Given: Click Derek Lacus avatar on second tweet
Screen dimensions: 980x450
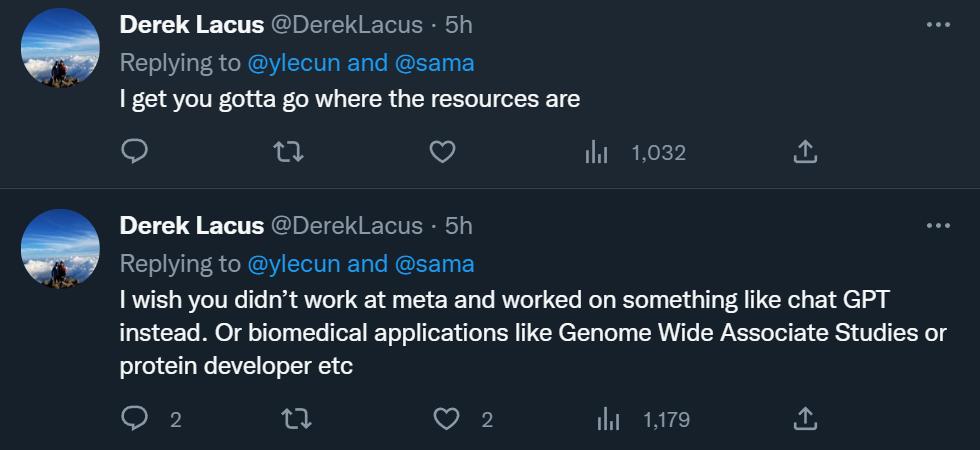Looking at the screenshot, I should (61, 248).
